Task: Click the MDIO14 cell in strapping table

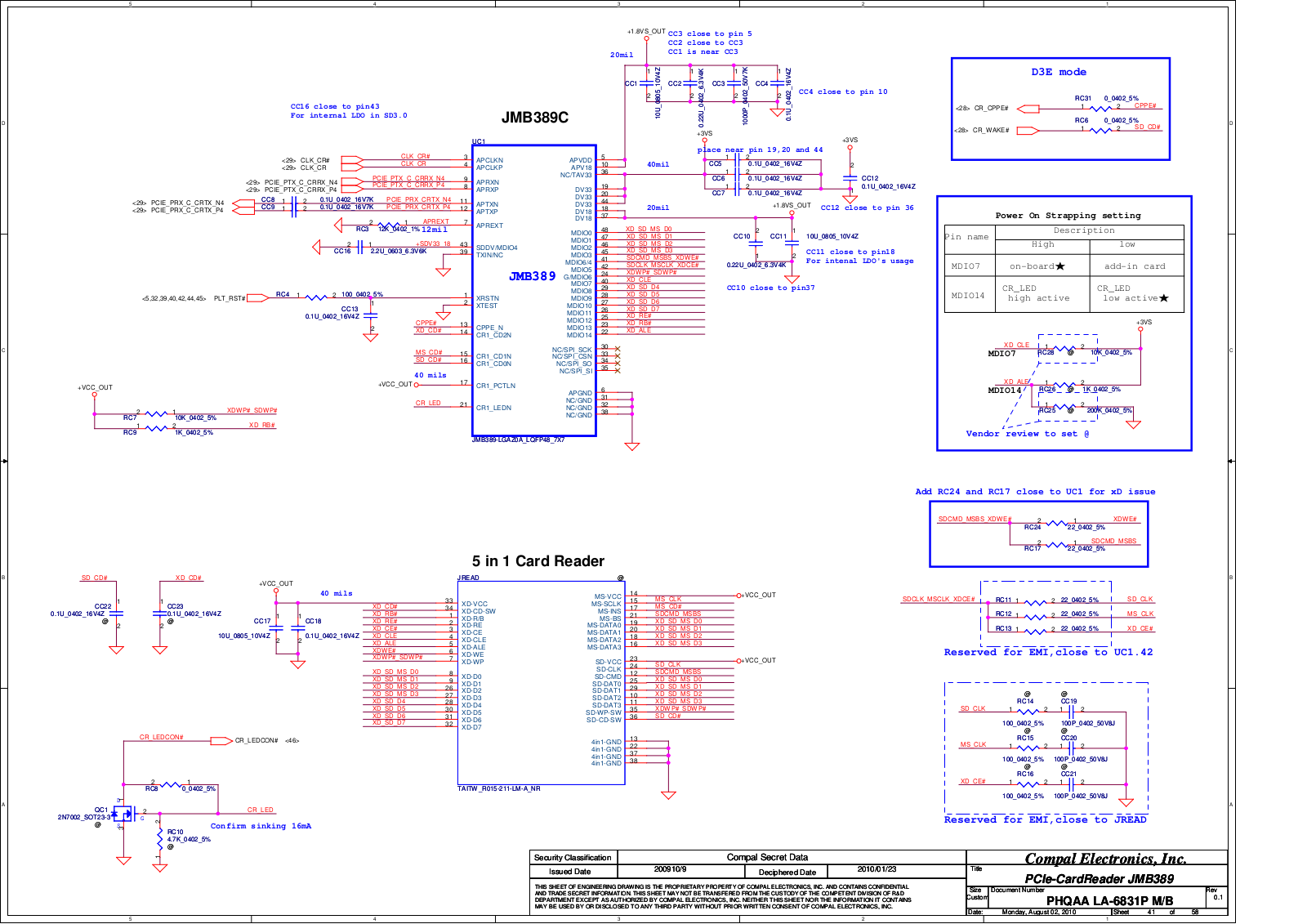Action: (968, 296)
